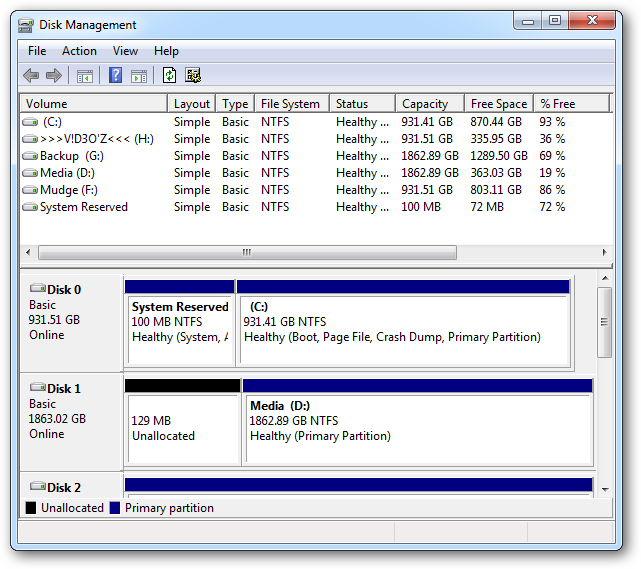Click the Disk 0 drive icon
Image resolution: width=641 pixels, height=569 pixels.
38,289
